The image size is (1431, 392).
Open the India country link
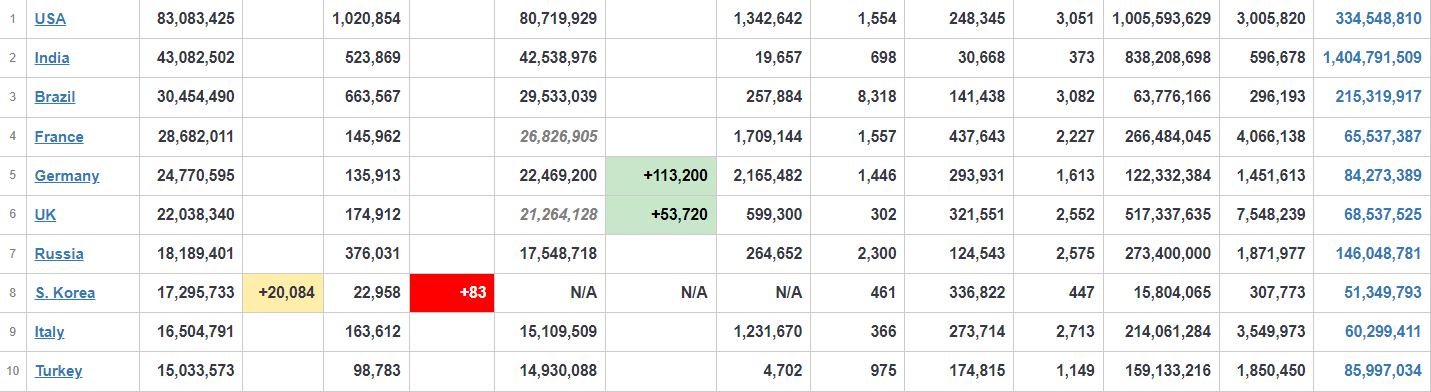[52, 58]
